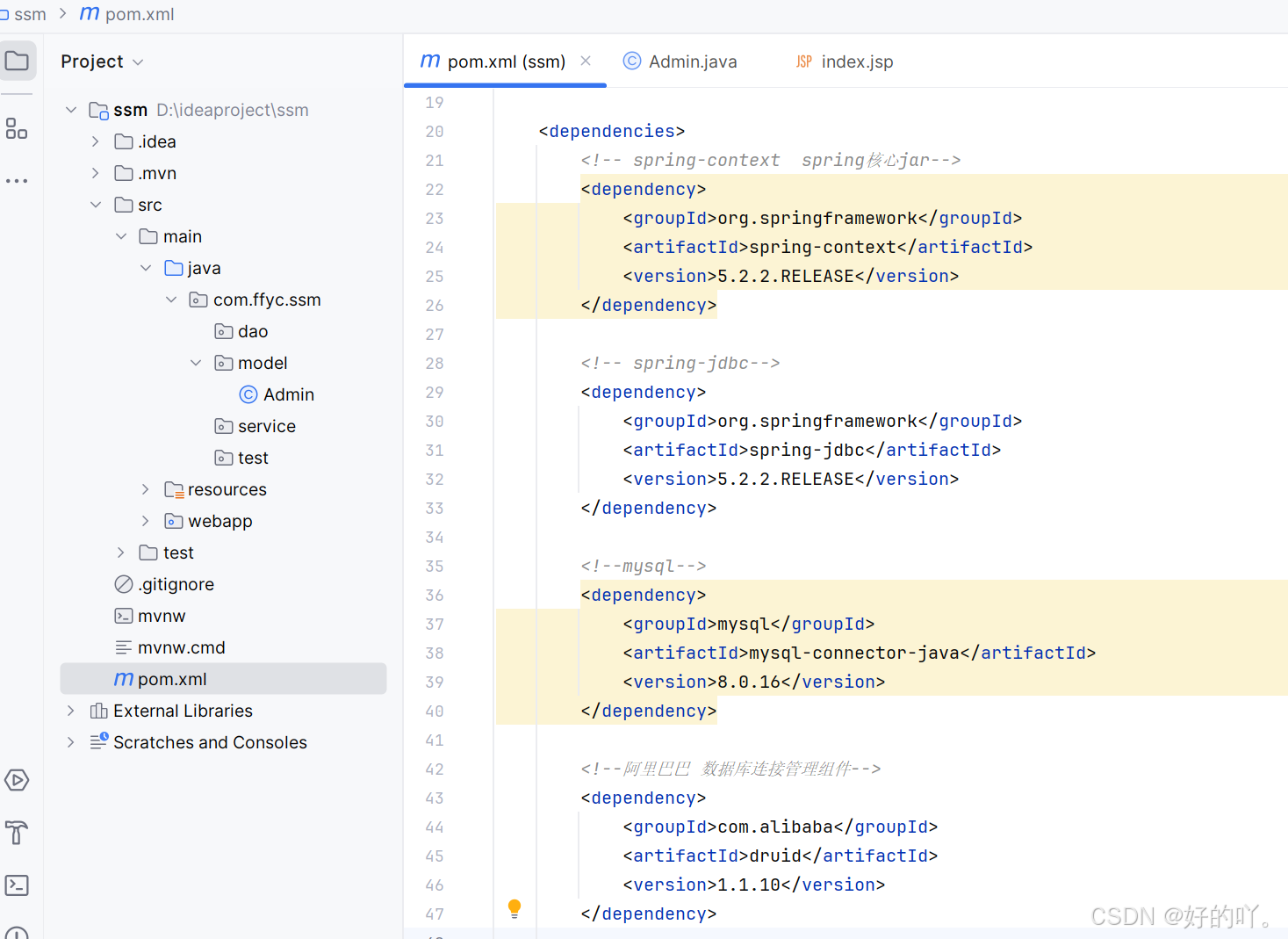Click the Scratches and Consoles icon
This screenshot has width=1288, height=939.
point(98,741)
